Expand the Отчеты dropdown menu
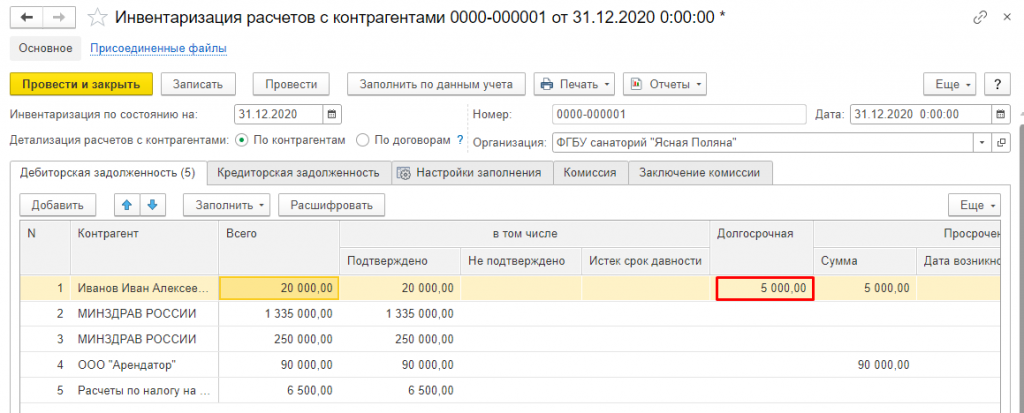Image resolution: width=1024 pixels, height=413 pixels. click(x=665, y=84)
